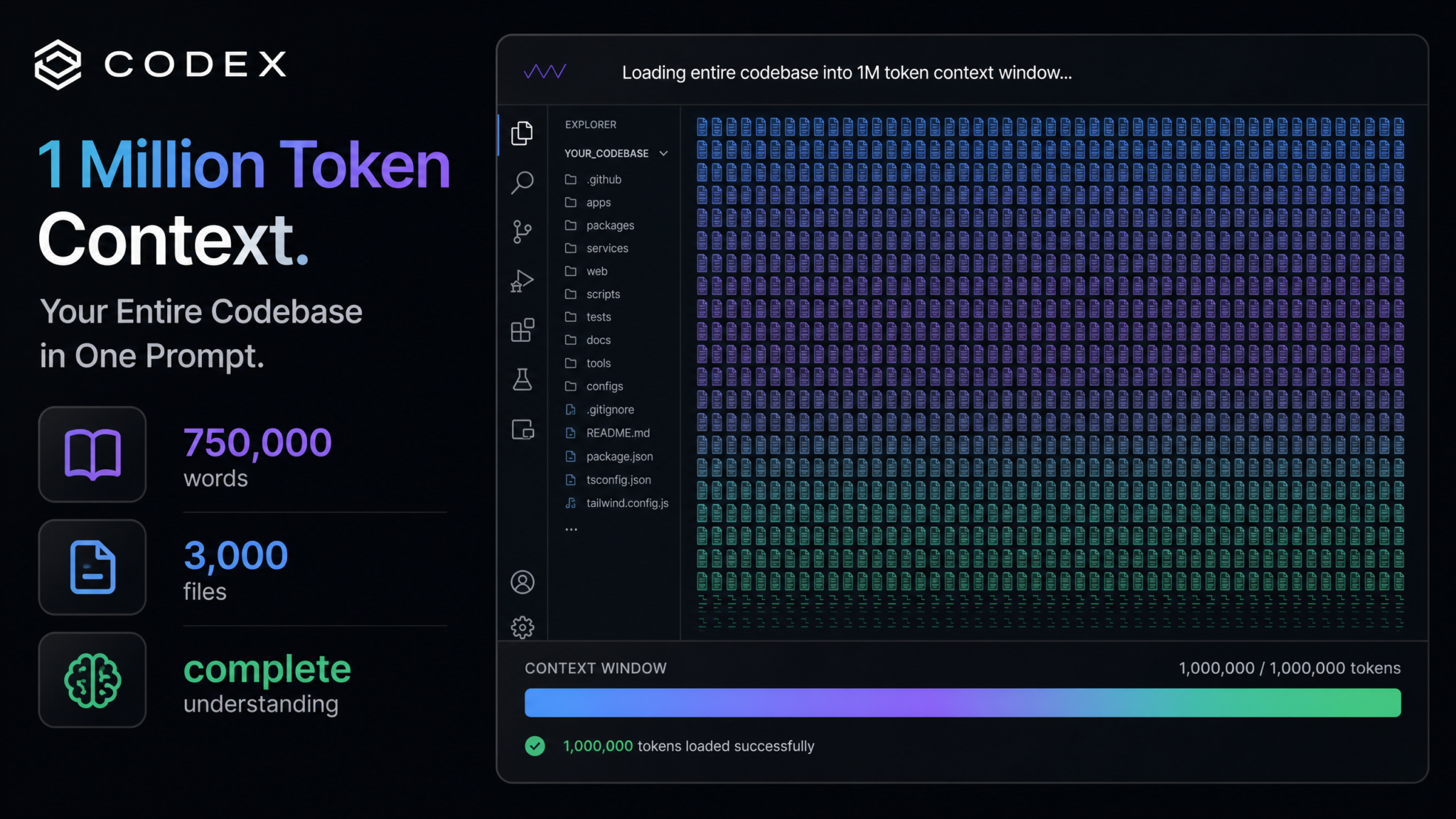Image resolution: width=1456 pixels, height=819 pixels.
Task: Open the Search magnifier in activity bar
Action: (x=522, y=182)
